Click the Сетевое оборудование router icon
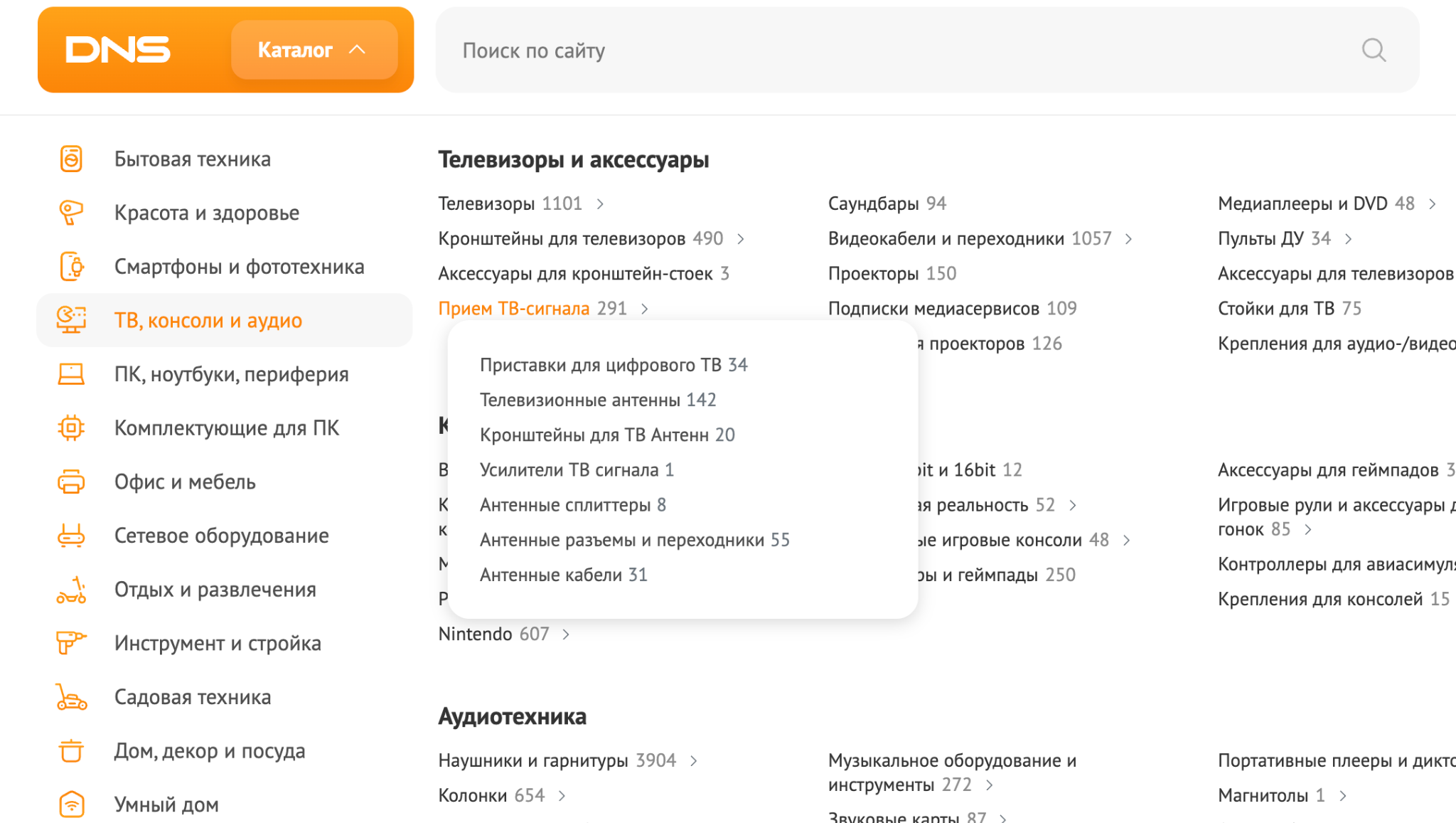Screen dimensions: 1456x823 pos(71,536)
